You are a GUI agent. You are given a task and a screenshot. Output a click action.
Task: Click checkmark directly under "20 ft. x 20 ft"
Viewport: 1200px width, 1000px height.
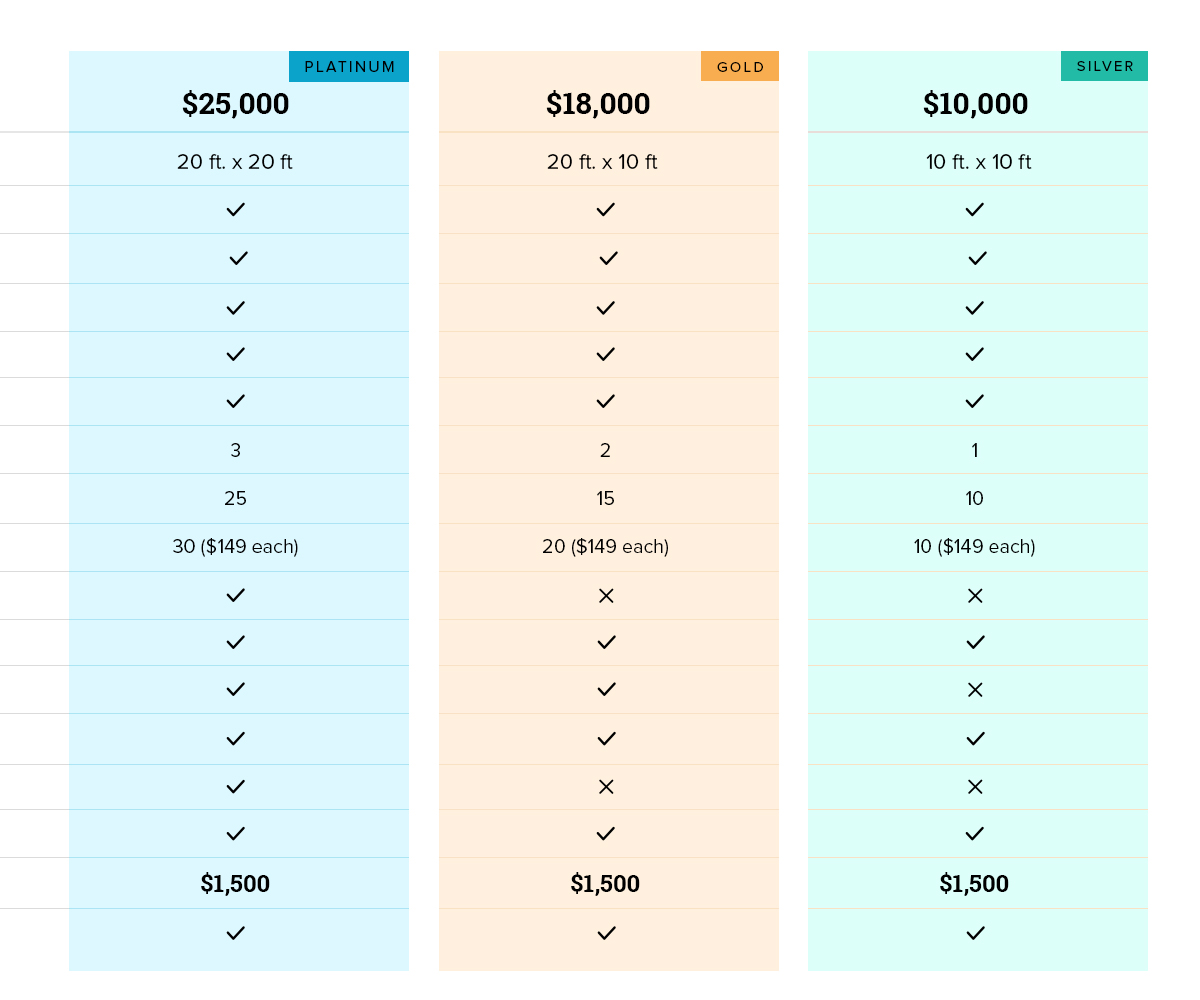pyautogui.click(x=235, y=210)
